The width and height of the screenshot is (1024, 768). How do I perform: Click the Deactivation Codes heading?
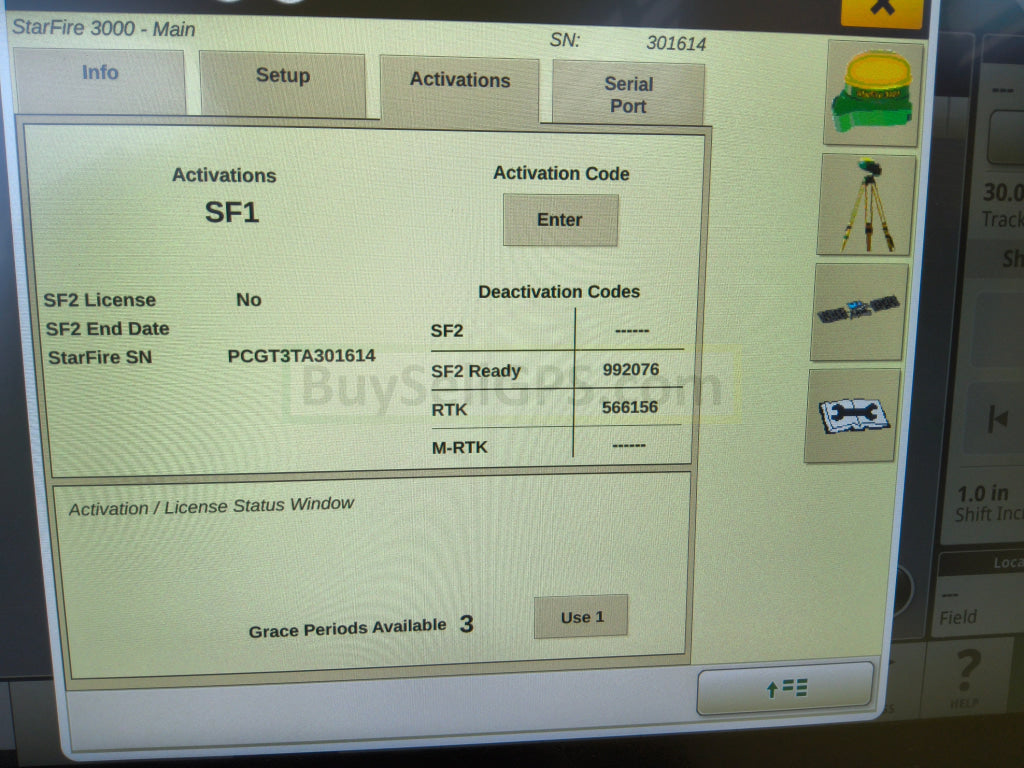click(x=559, y=292)
